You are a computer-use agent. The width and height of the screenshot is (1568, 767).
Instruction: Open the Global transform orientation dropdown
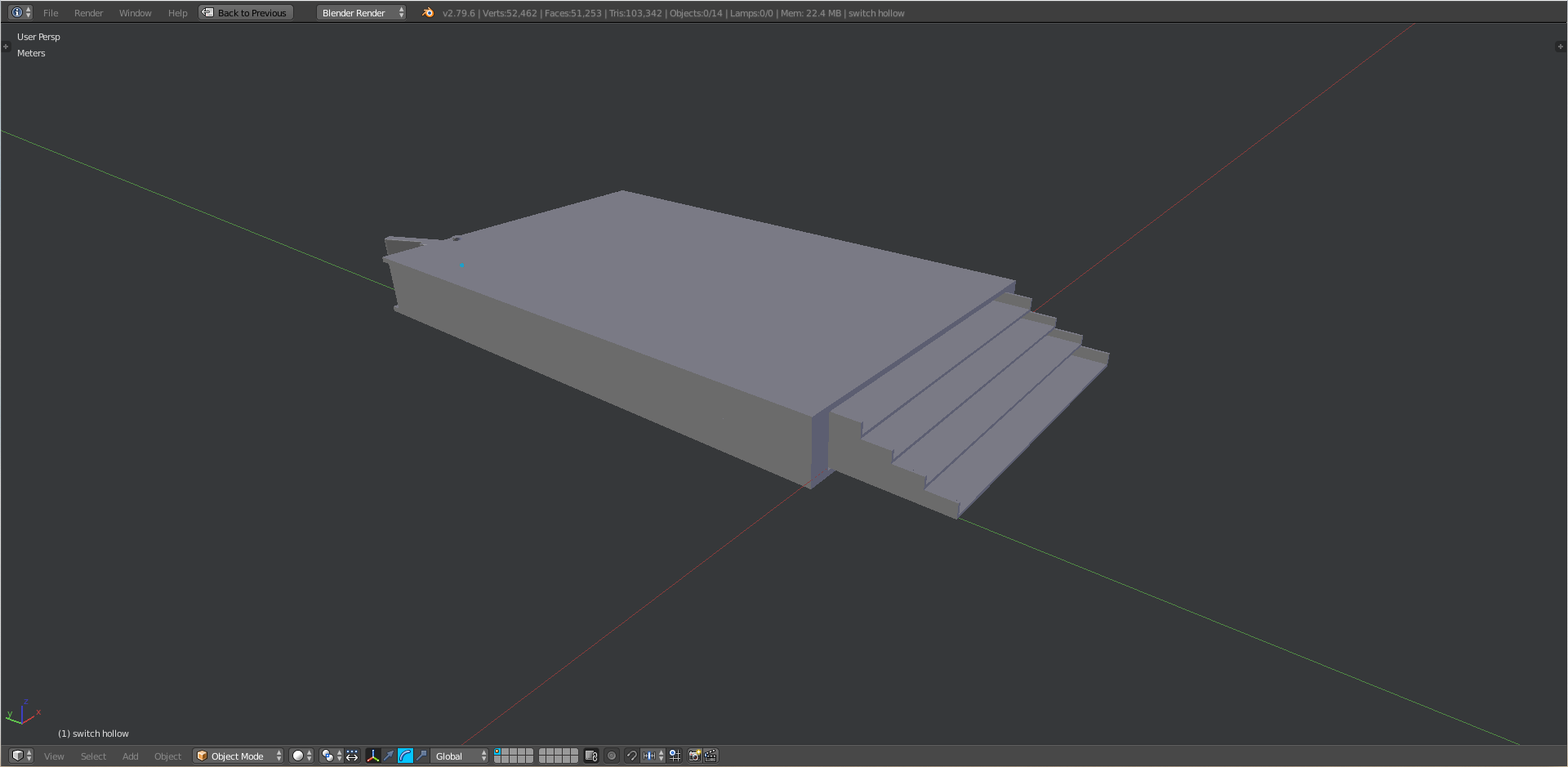(460, 756)
